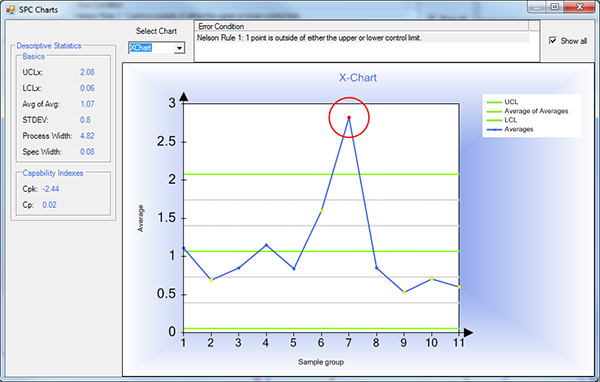Click the Average of Averages legend entry
Image resolution: width=600 pixels, height=382 pixels.
coord(527,111)
